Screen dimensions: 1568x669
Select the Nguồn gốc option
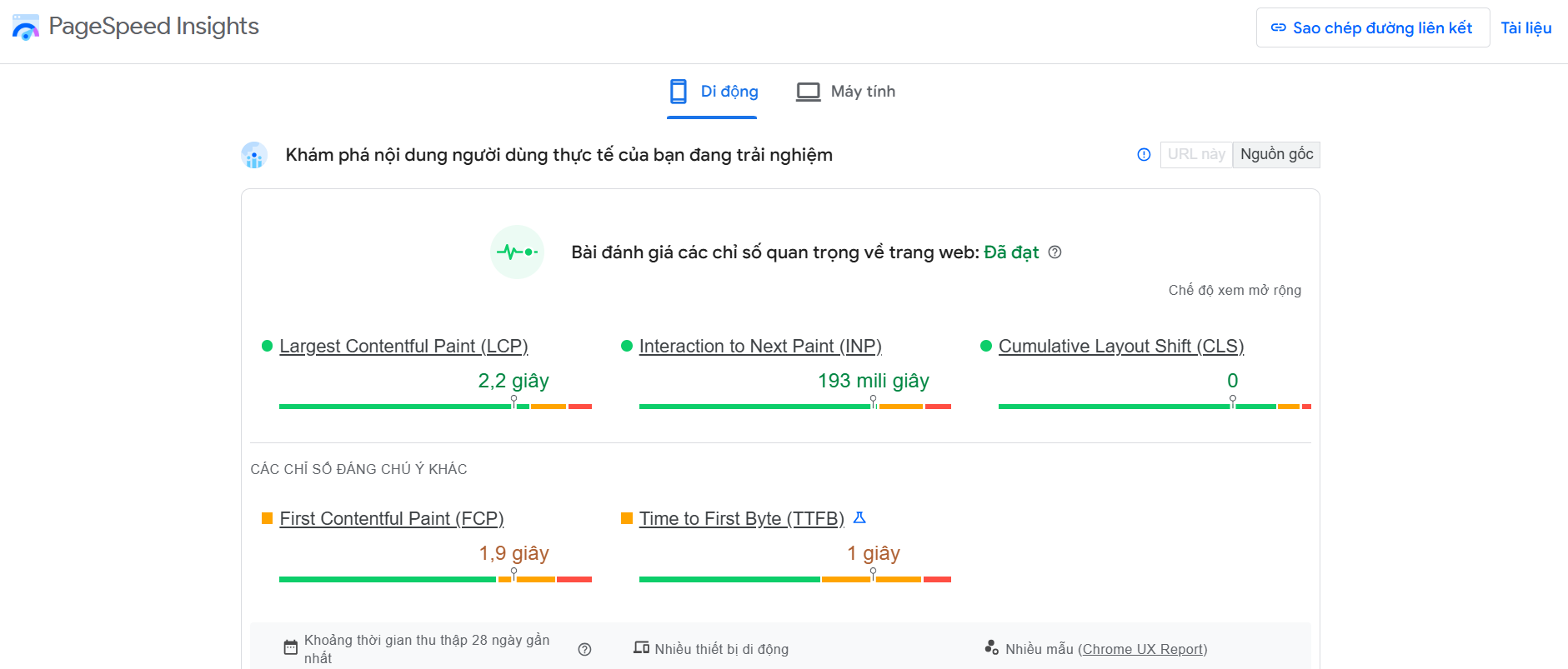coord(1275,154)
